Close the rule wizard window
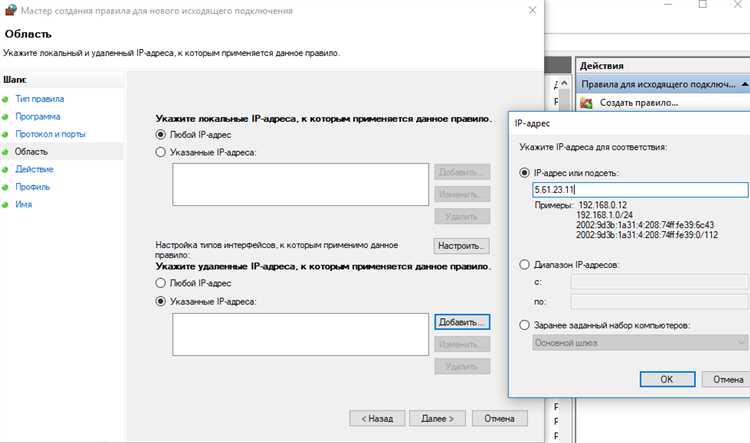This screenshot has width=750, height=443. [532, 10]
